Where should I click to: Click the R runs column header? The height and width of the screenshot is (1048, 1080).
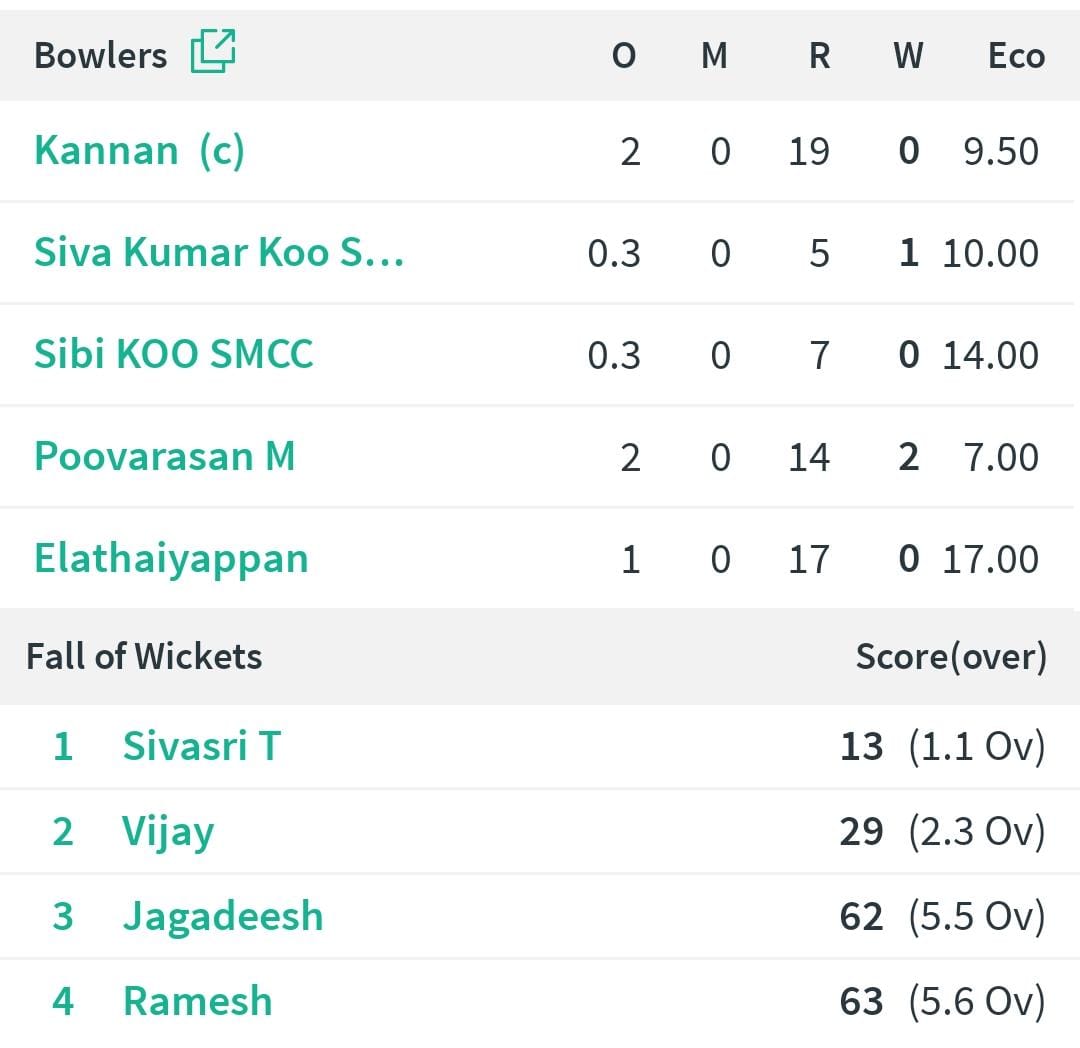[820, 56]
